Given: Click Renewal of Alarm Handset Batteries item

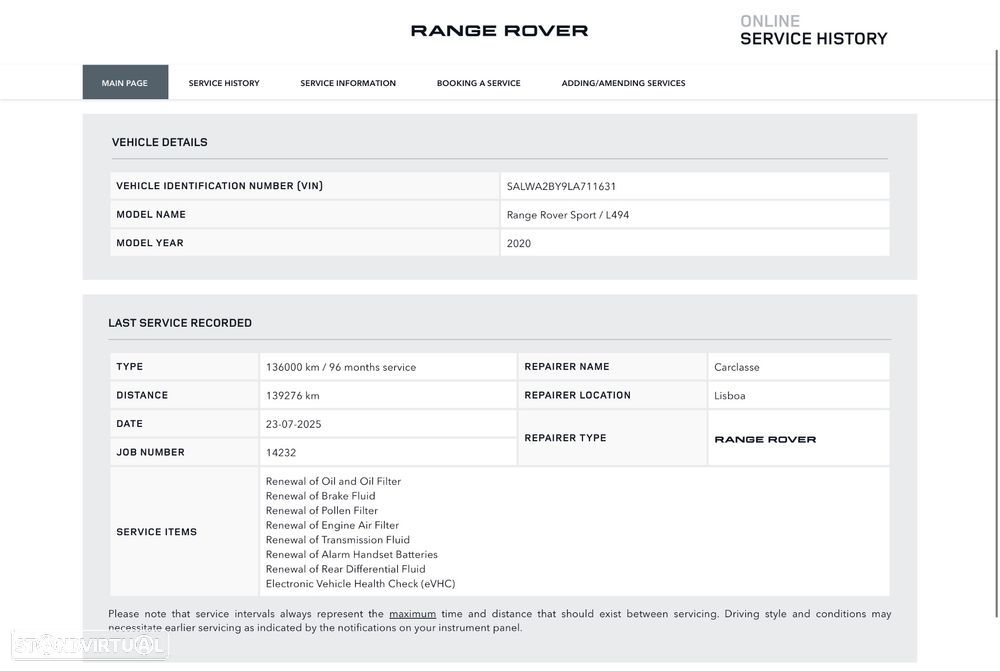Looking at the screenshot, I should coord(352,555).
